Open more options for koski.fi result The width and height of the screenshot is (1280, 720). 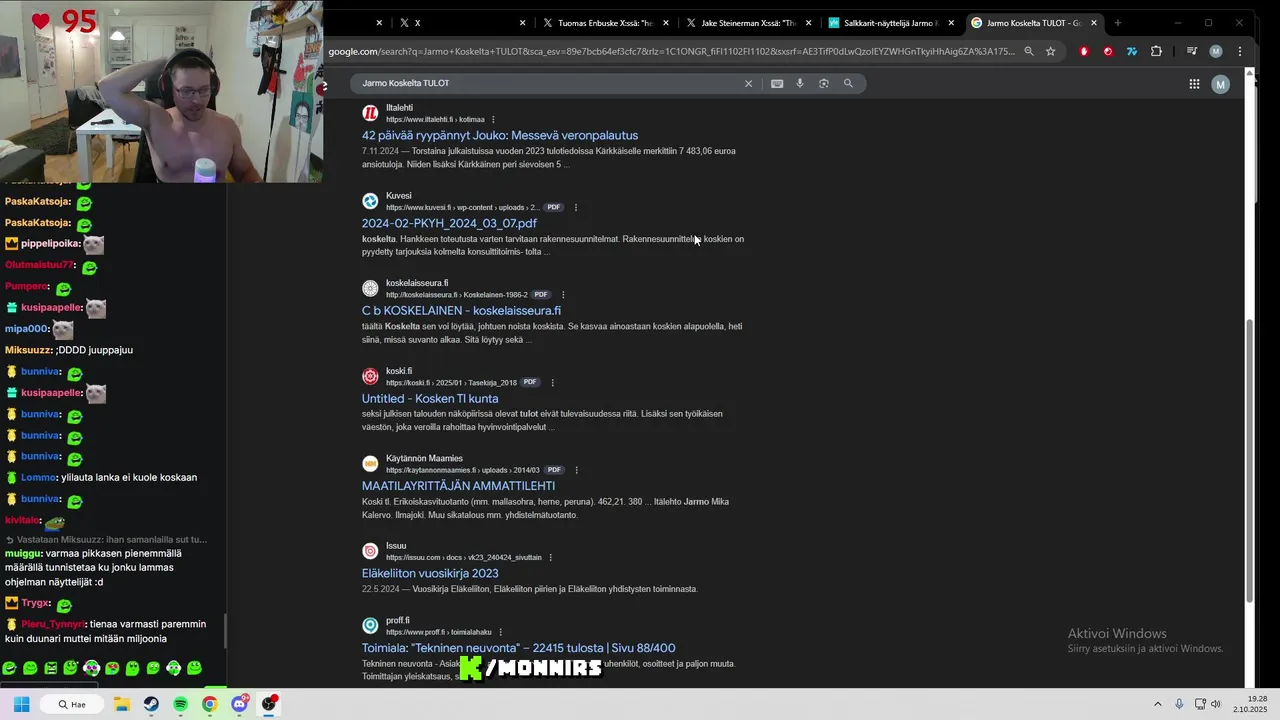(552, 382)
